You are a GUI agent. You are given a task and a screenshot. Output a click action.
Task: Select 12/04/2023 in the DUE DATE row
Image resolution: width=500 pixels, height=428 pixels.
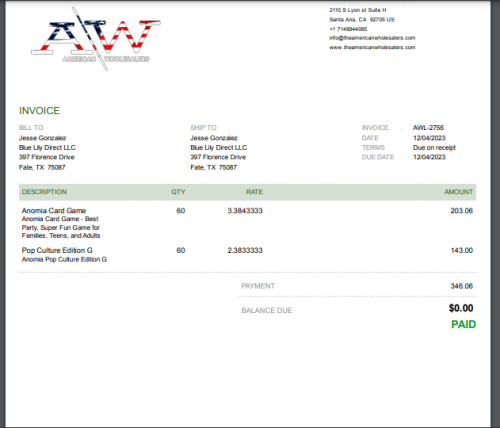click(x=429, y=157)
